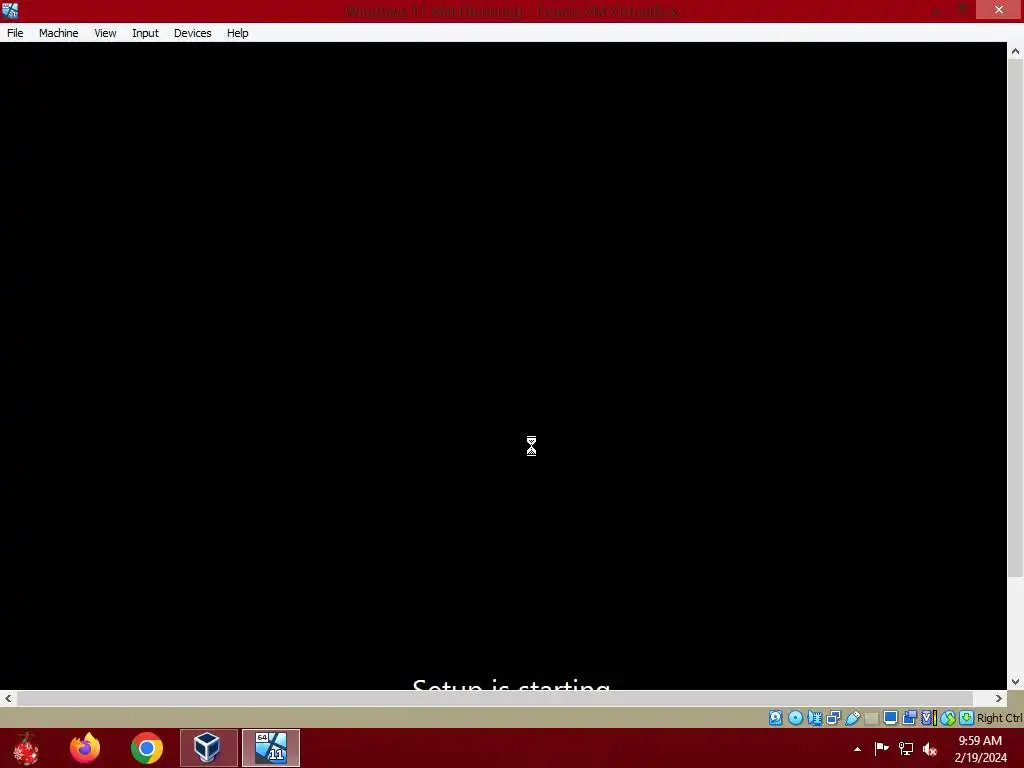Click the horizontal scrollbar right arrow
The height and width of the screenshot is (768, 1024).
tap(999, 698)
